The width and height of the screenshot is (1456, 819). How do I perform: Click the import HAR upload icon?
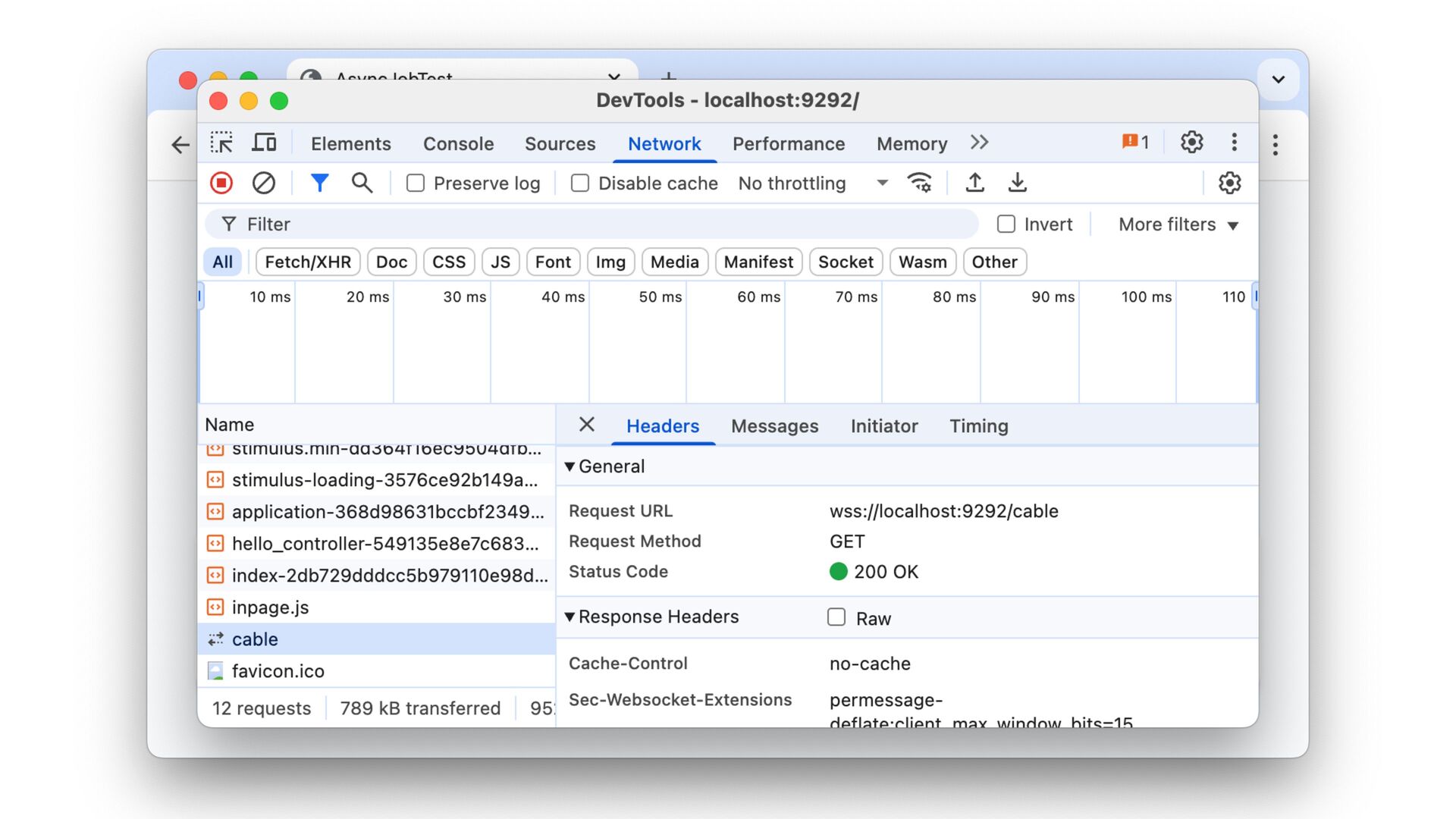coord(974,183)
